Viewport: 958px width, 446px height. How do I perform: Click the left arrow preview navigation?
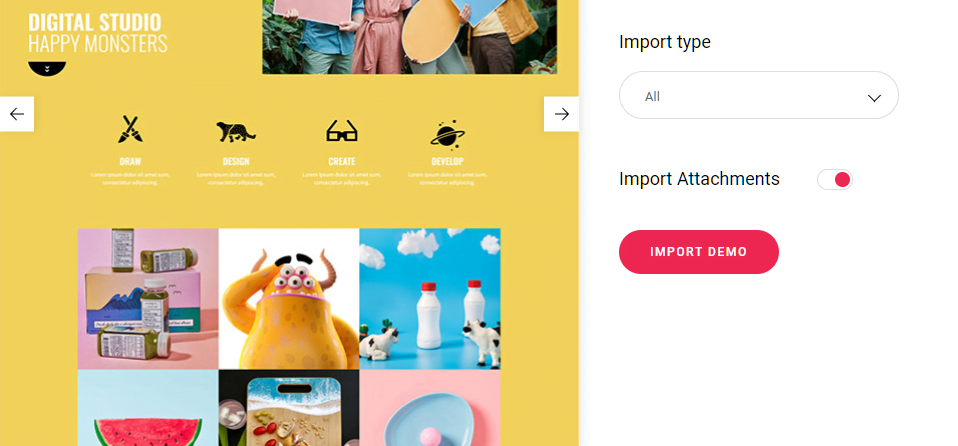16,114
